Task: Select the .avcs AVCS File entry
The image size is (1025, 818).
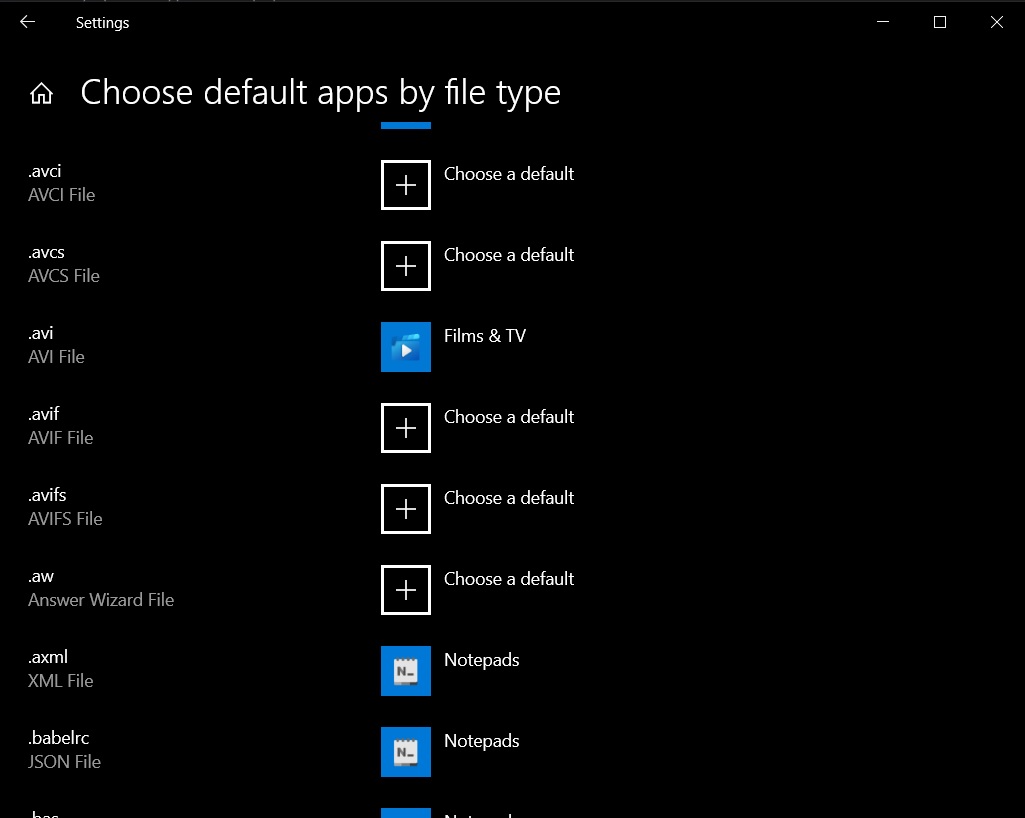Action: [64, 263]
